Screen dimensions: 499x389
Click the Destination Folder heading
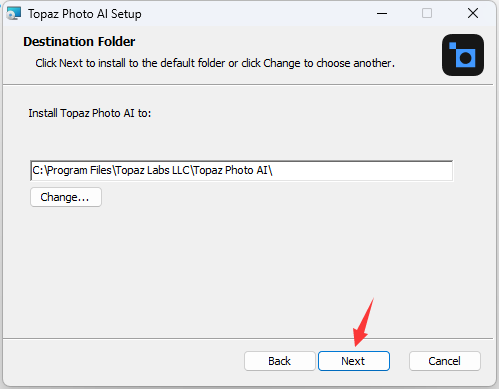click(79, 42)
